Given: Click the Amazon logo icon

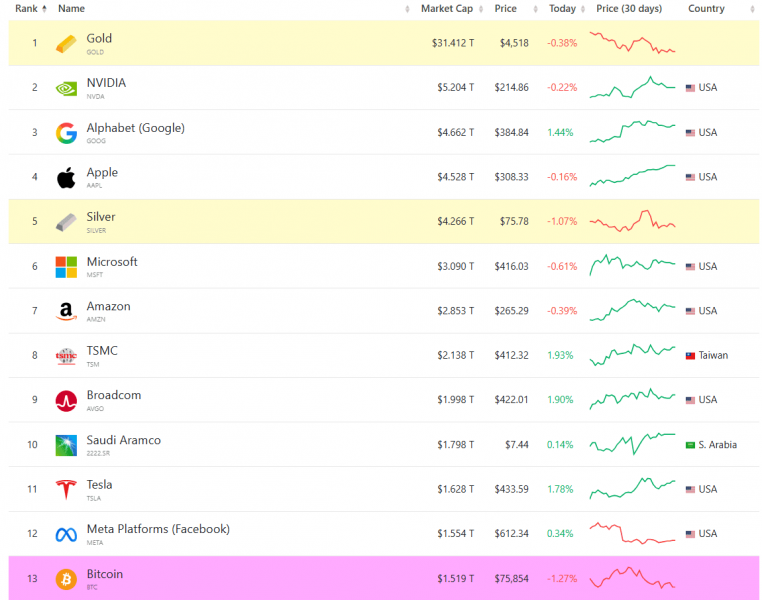Looking at the screenshot, I should (x=66, y=311).
